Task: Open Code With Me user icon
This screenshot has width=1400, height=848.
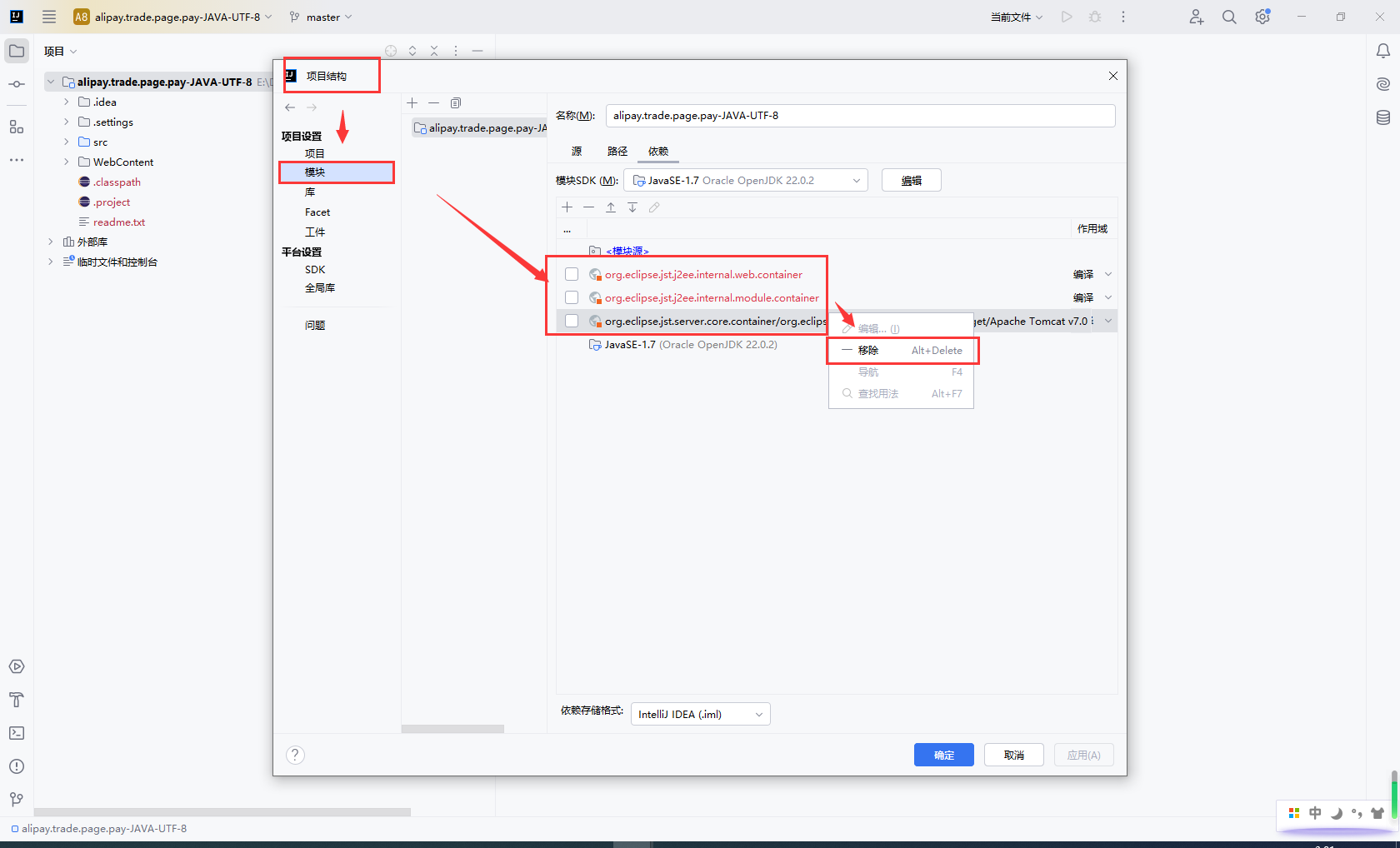Action: (1197, 17)
